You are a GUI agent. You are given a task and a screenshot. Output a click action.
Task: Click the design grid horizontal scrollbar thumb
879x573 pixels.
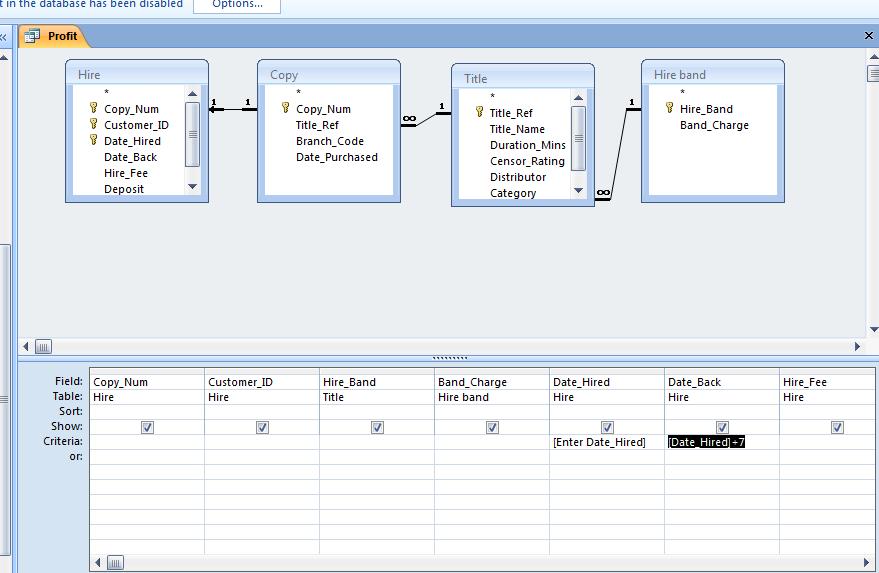click(115, 562)
